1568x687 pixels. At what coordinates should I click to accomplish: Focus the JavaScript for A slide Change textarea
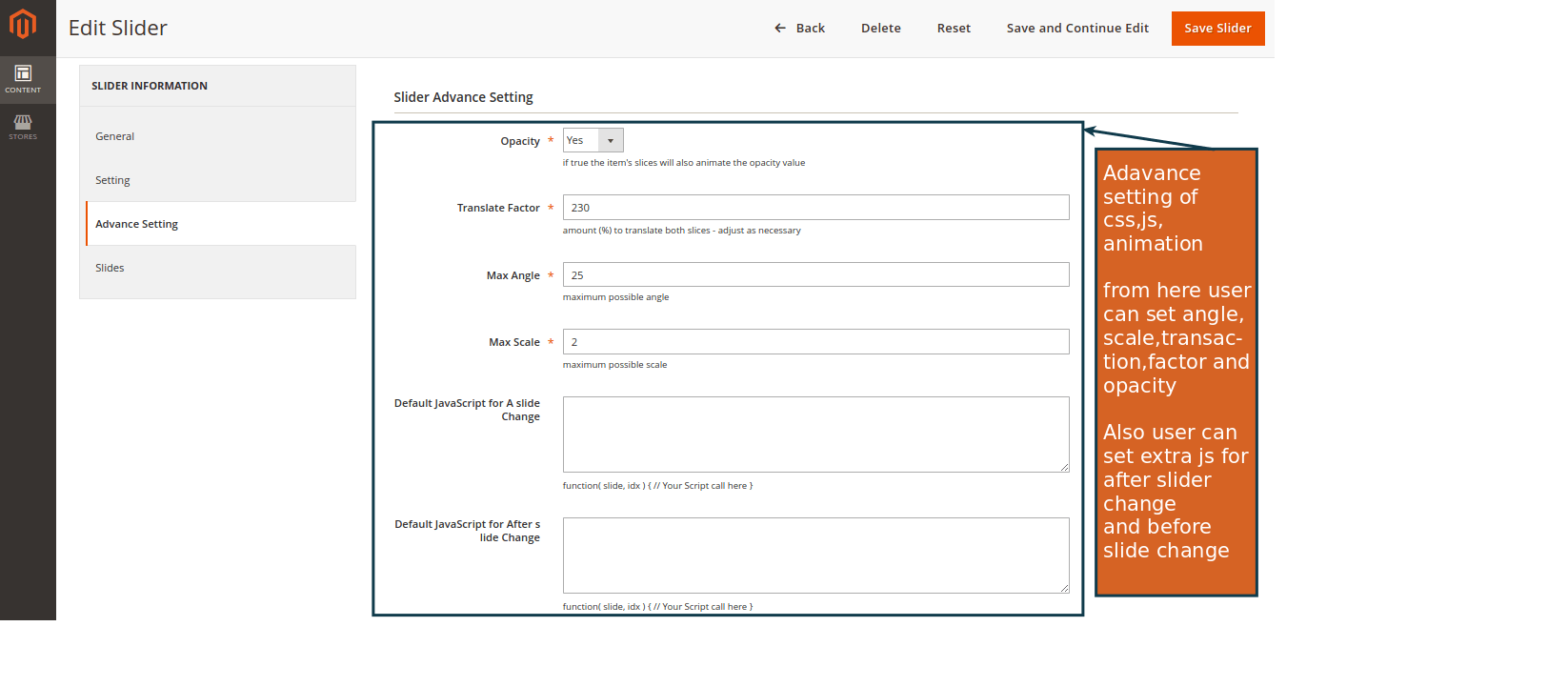point(815,434)
